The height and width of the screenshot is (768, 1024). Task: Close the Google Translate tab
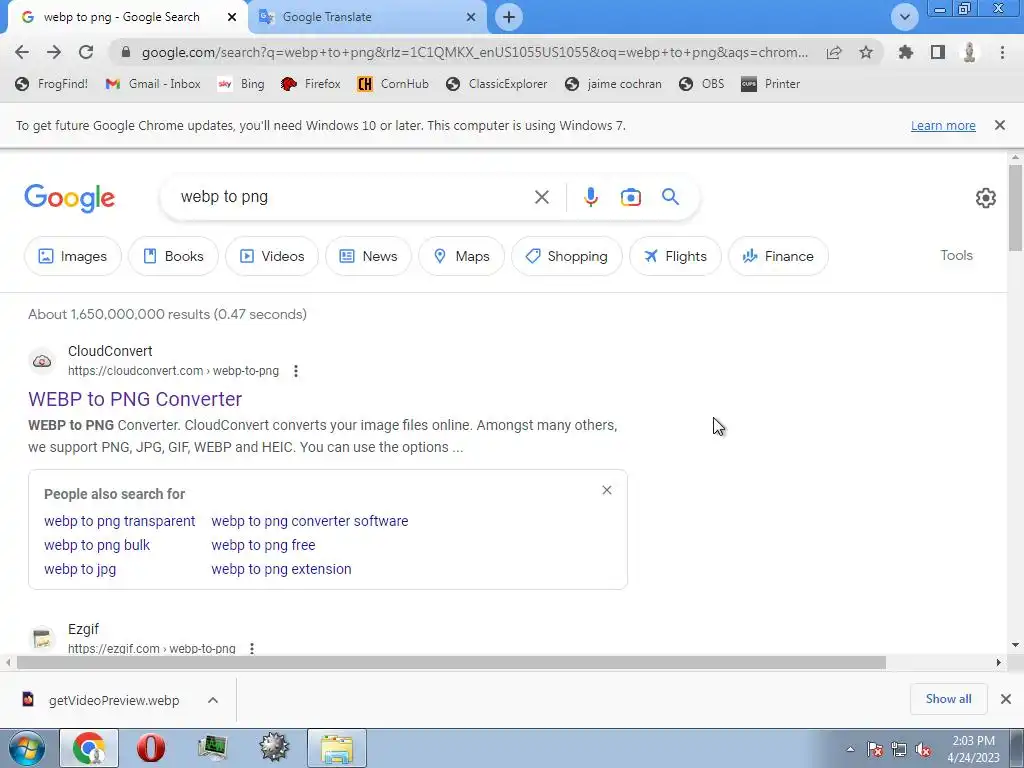(471, 17)
